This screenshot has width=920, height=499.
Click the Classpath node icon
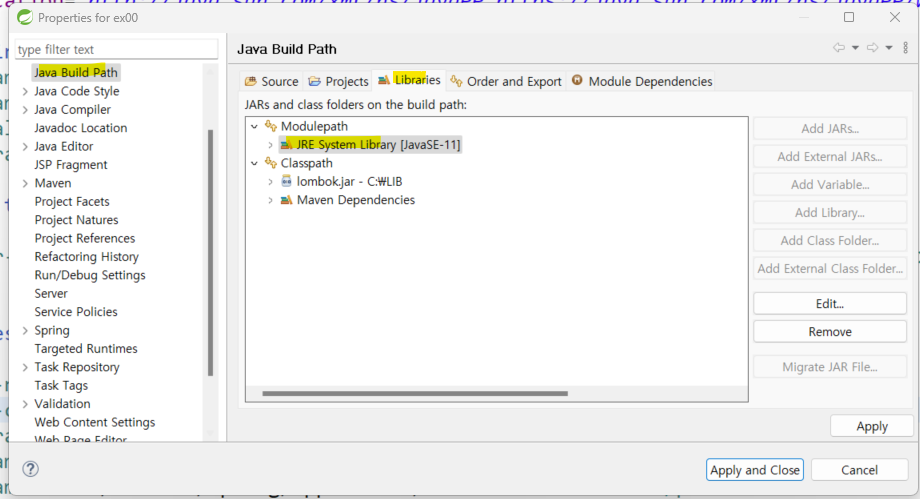(270, 163)
